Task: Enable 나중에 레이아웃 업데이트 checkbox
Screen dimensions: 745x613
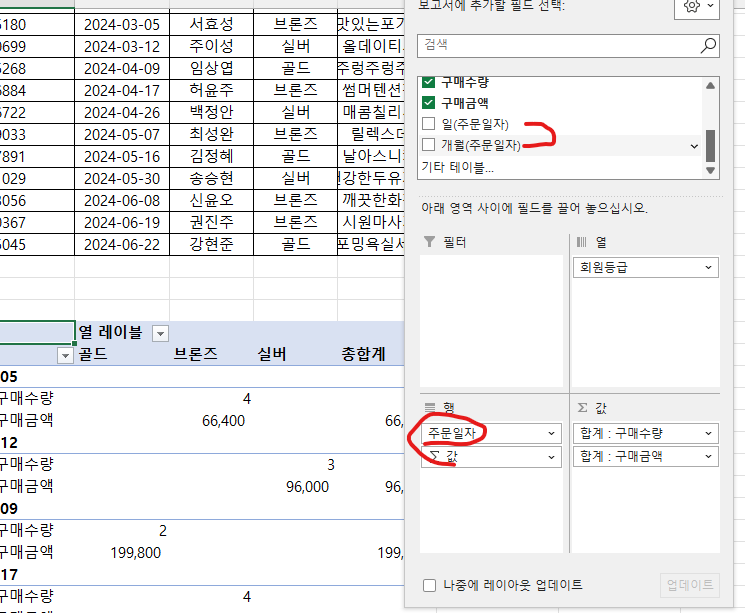Action: [429, 585]
